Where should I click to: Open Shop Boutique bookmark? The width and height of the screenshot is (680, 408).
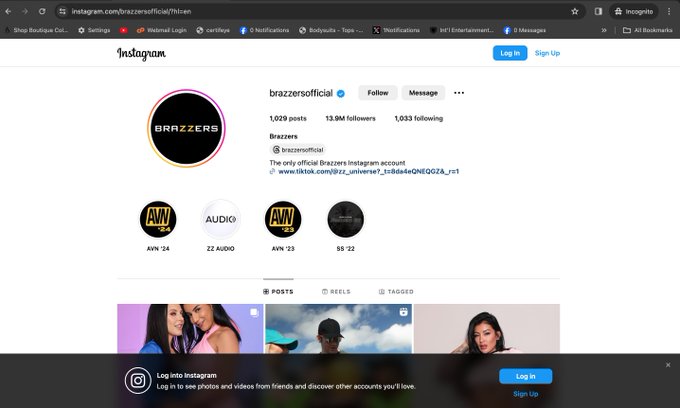tap(36, 30)
